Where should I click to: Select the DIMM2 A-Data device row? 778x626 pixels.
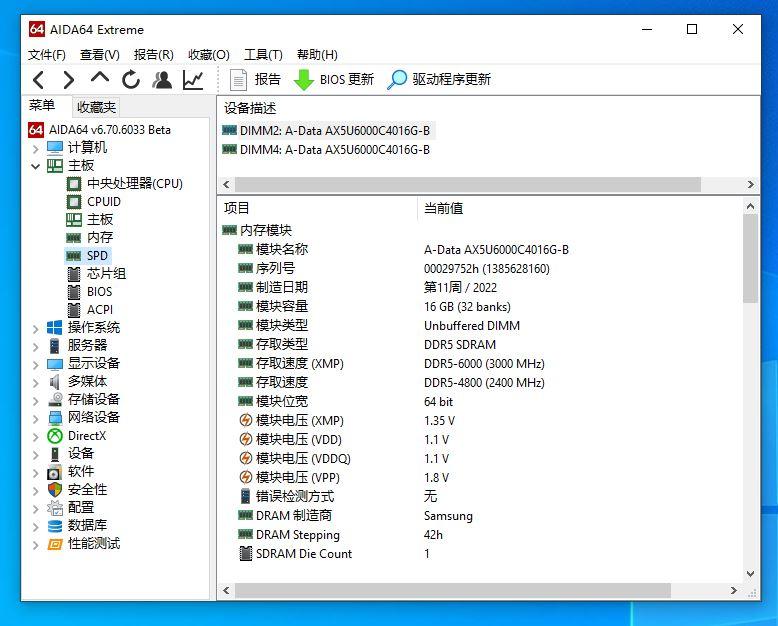pos(328,131)
